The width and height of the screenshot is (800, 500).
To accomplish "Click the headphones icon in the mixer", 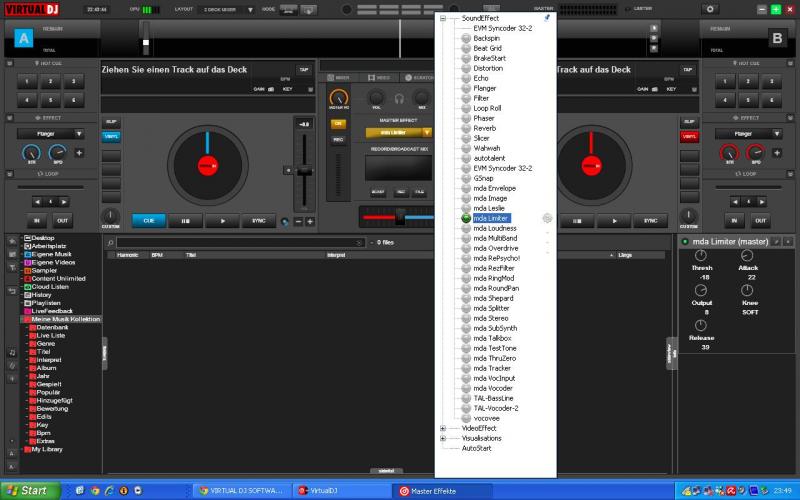I will (399, 98).
